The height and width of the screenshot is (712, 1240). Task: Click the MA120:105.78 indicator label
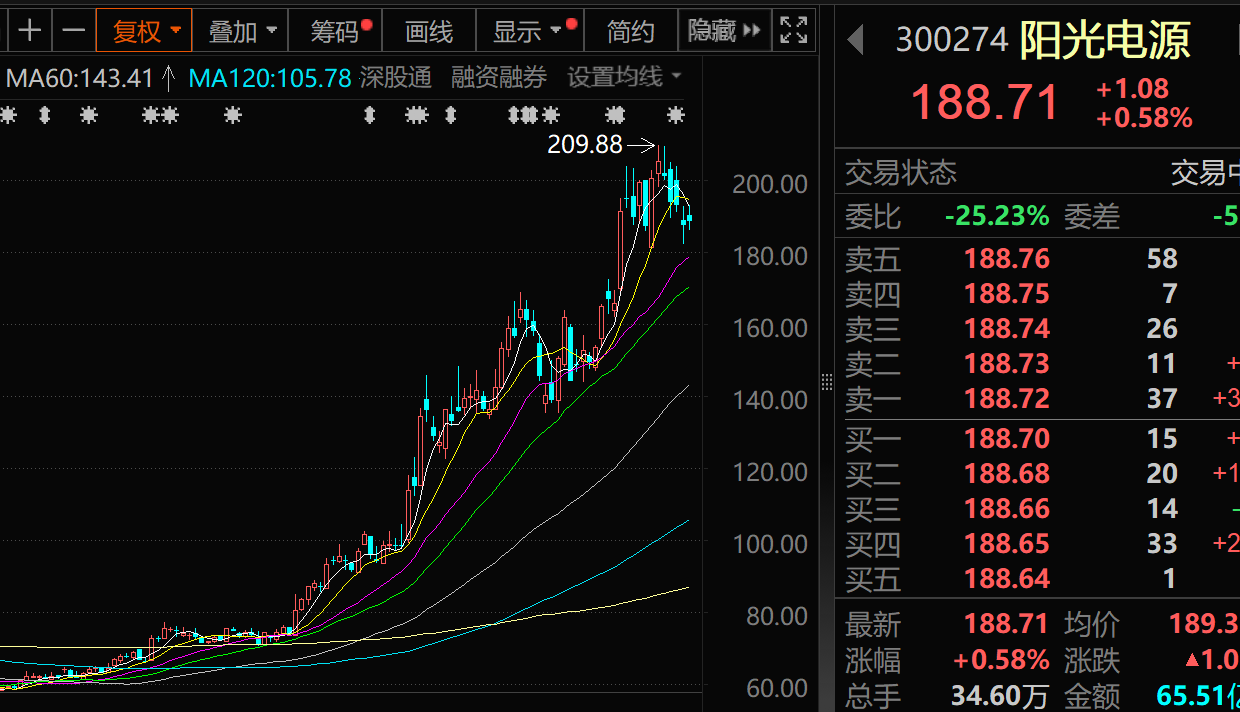[x=270, y=77]
